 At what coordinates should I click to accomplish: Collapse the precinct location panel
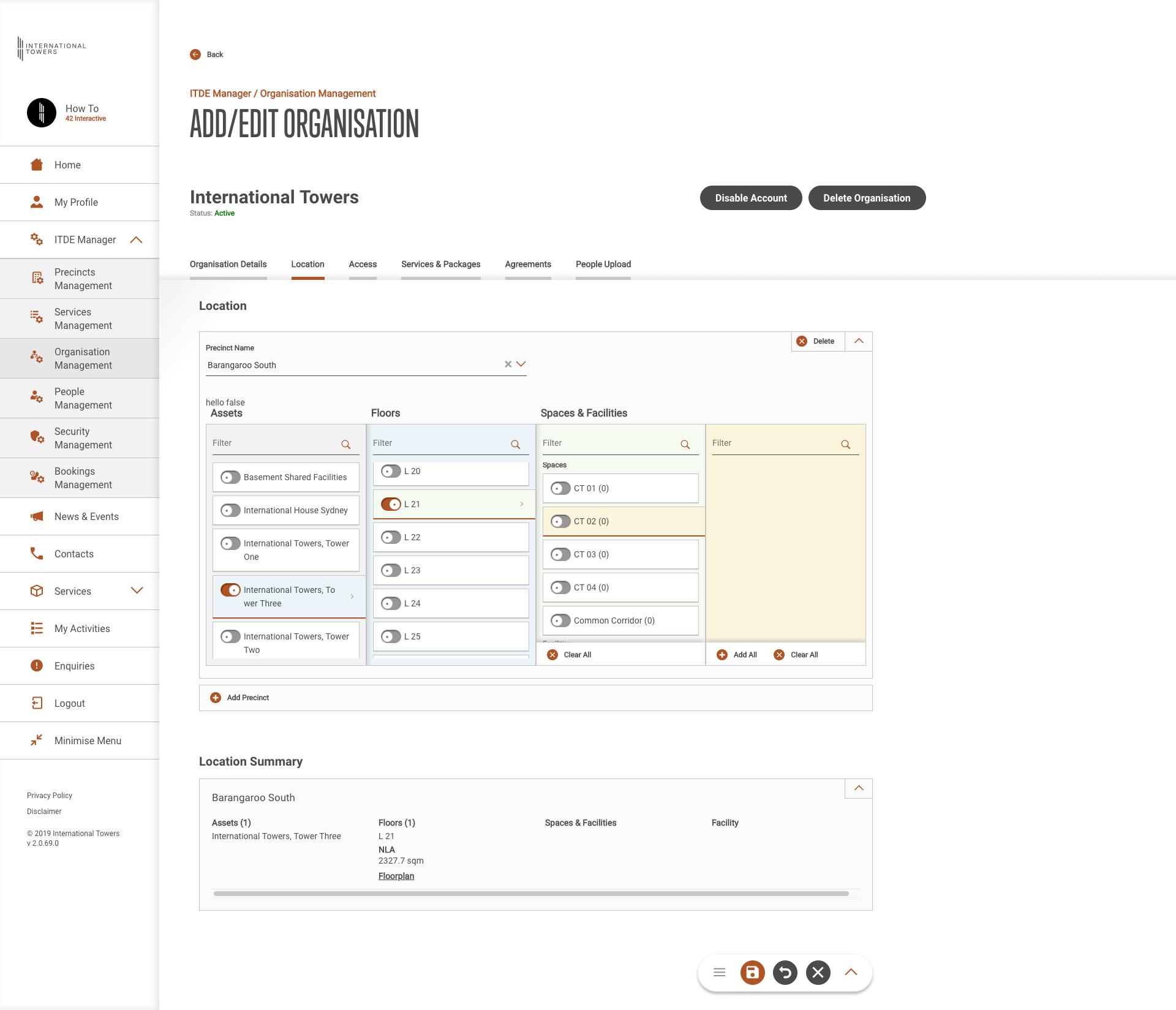point(859,341)
